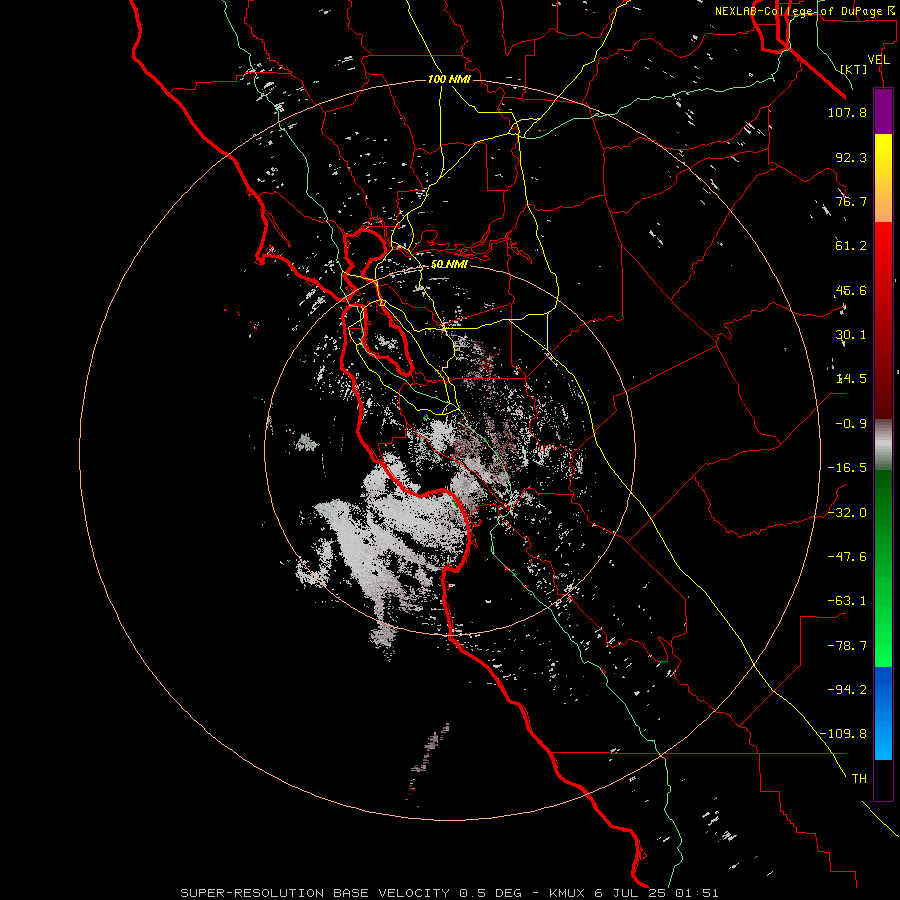Click the 45.6 legend value
Image resolution: width=900 pixels, height=900 pixels.
[x=851, y=290]
